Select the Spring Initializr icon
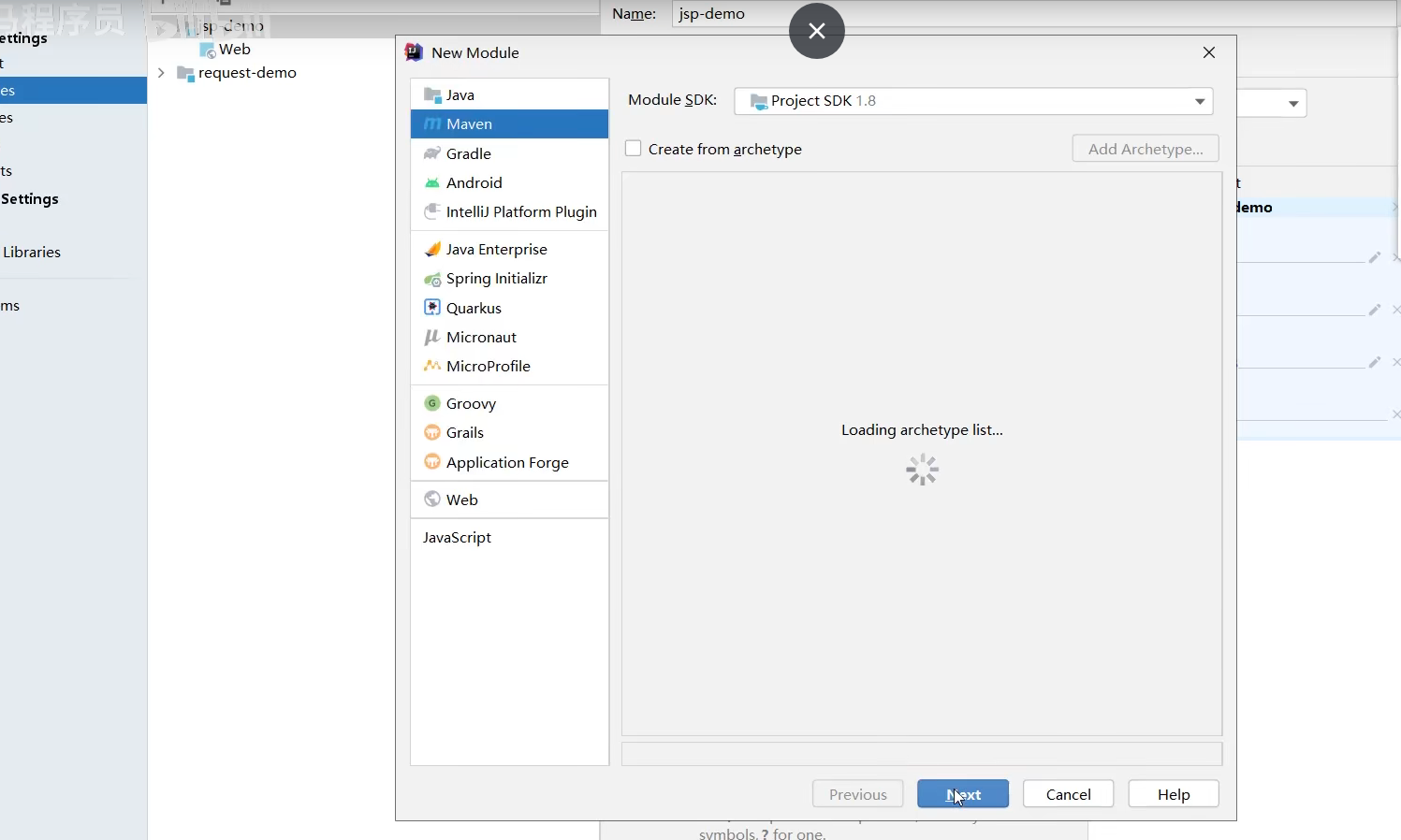The width and height of the screenshot is (1401, 840). pos(432,279)
